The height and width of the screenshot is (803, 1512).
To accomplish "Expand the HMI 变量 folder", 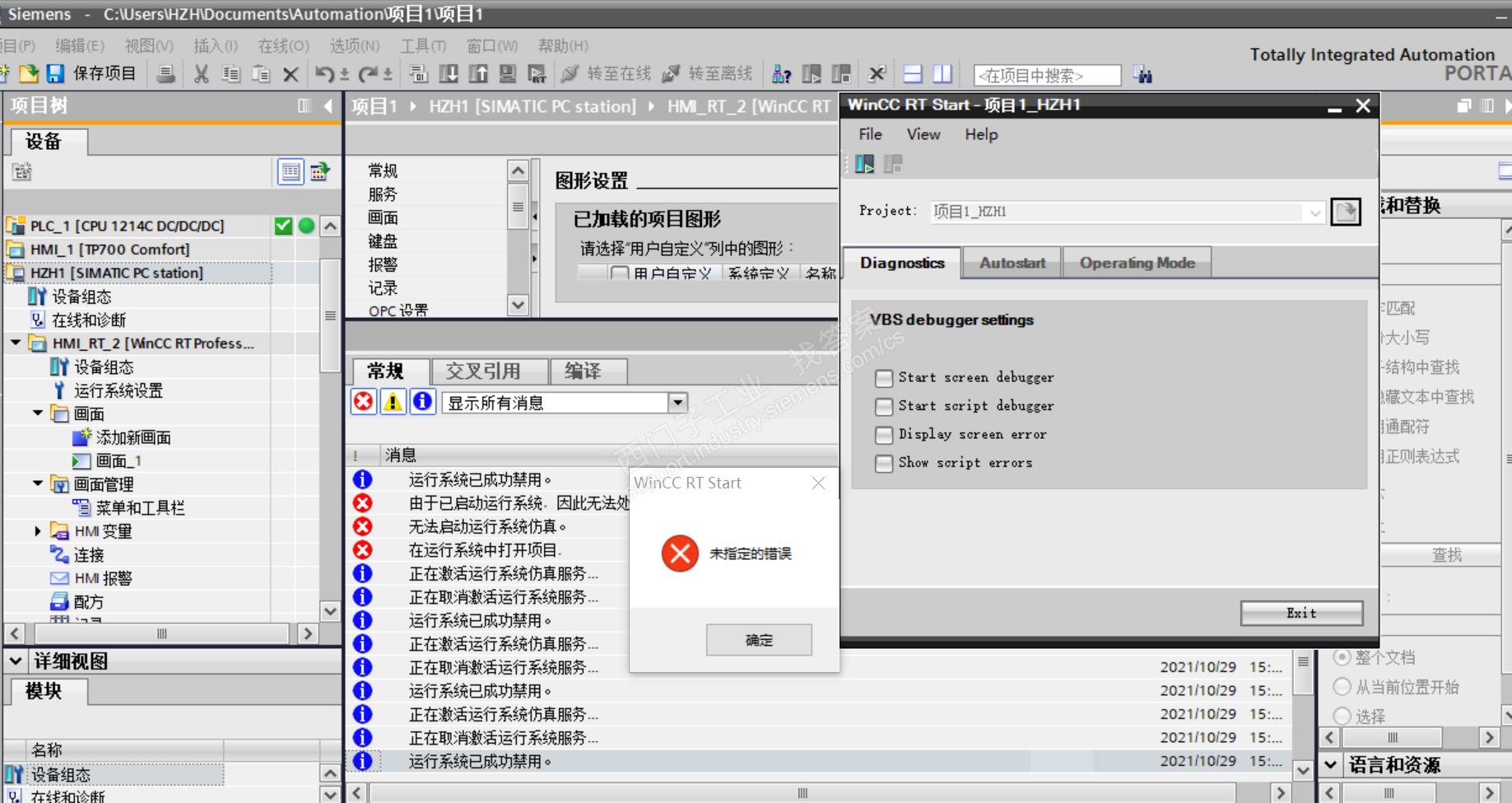I will pyautogui.click(x=38, y=531).
